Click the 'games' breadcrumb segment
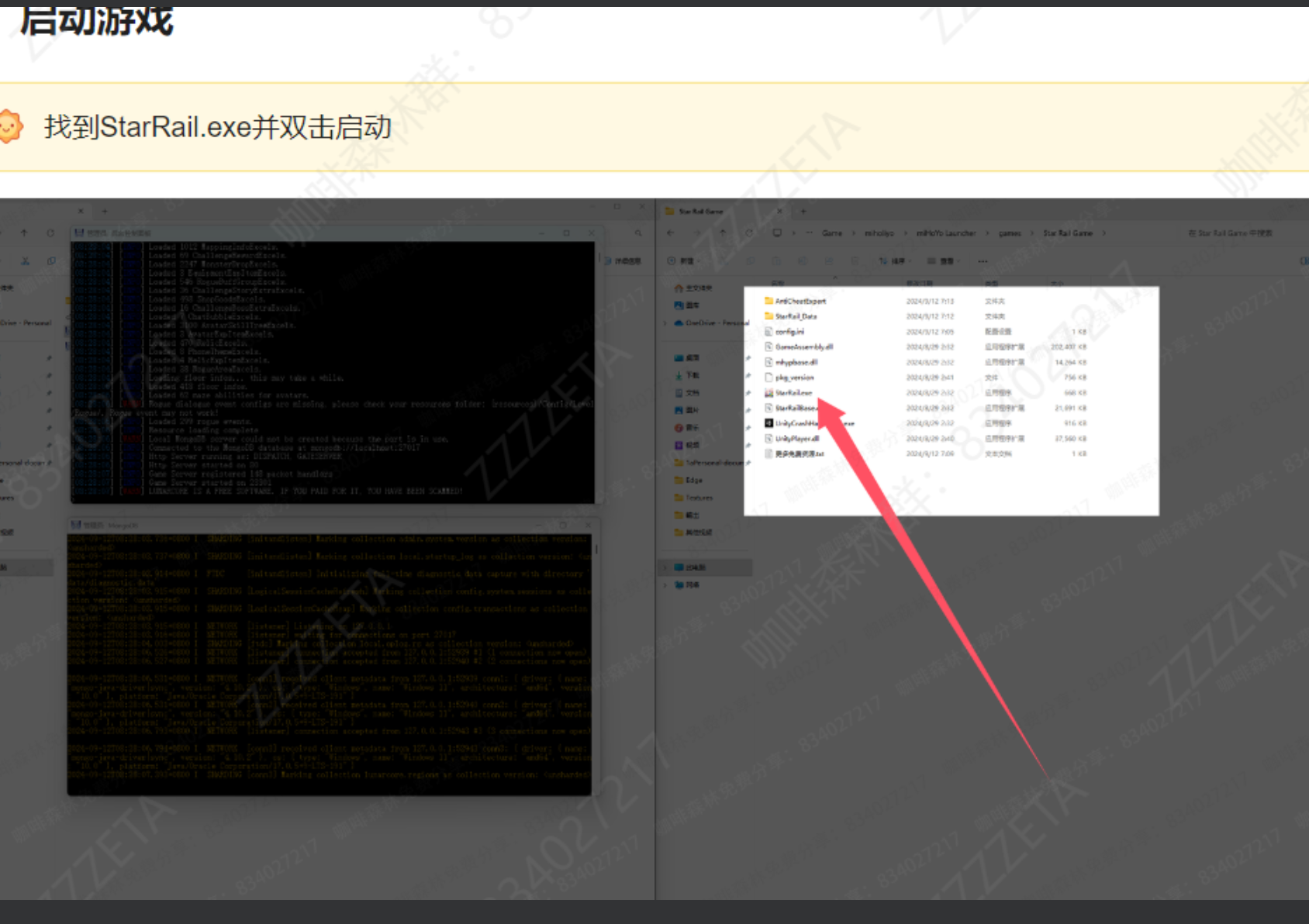The width and height of the screenshot is (1309, 924). click(x=1010, y=233)
